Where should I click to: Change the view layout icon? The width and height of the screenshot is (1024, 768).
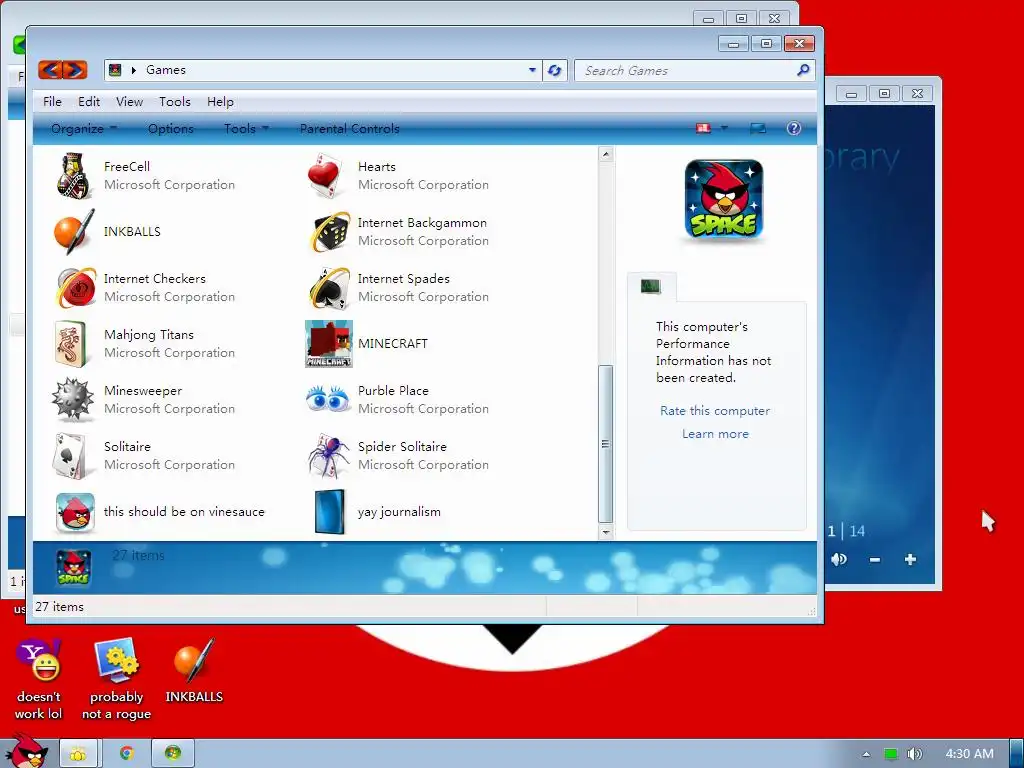(x=703, y=128)
